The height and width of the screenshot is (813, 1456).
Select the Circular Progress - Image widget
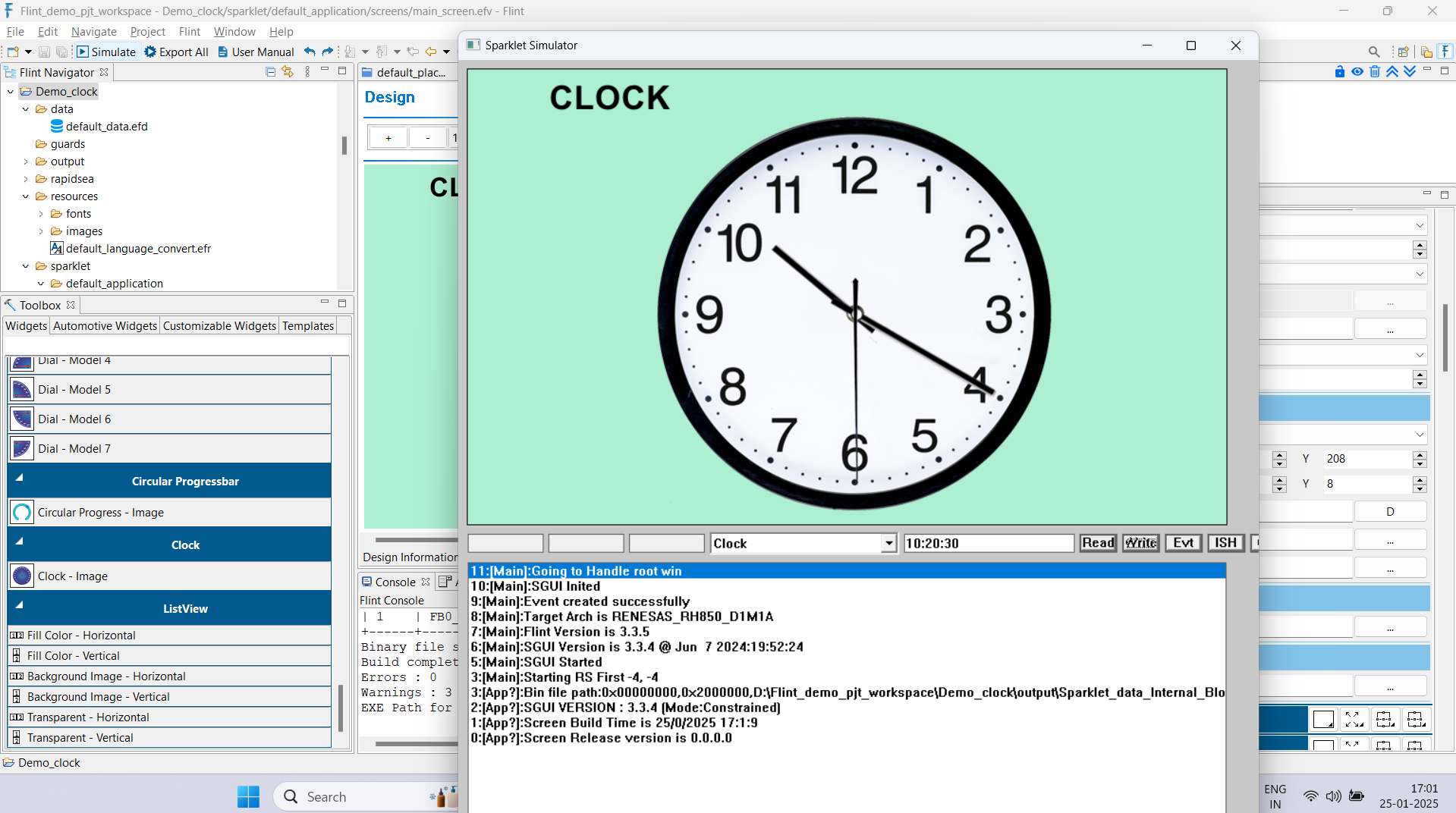(x=99, y=512)
